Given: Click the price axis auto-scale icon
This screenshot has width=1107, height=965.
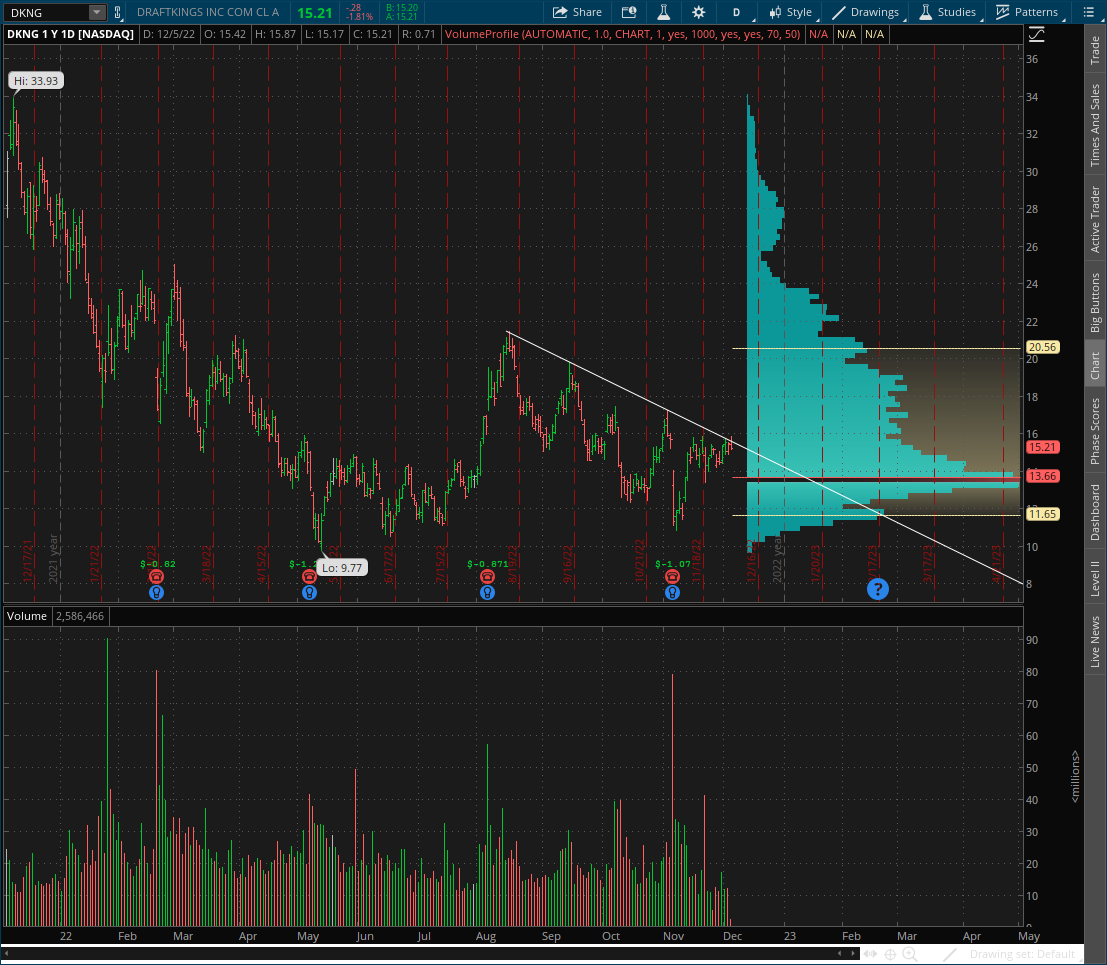Looking at the screenshot, I should click(1036, 34).
